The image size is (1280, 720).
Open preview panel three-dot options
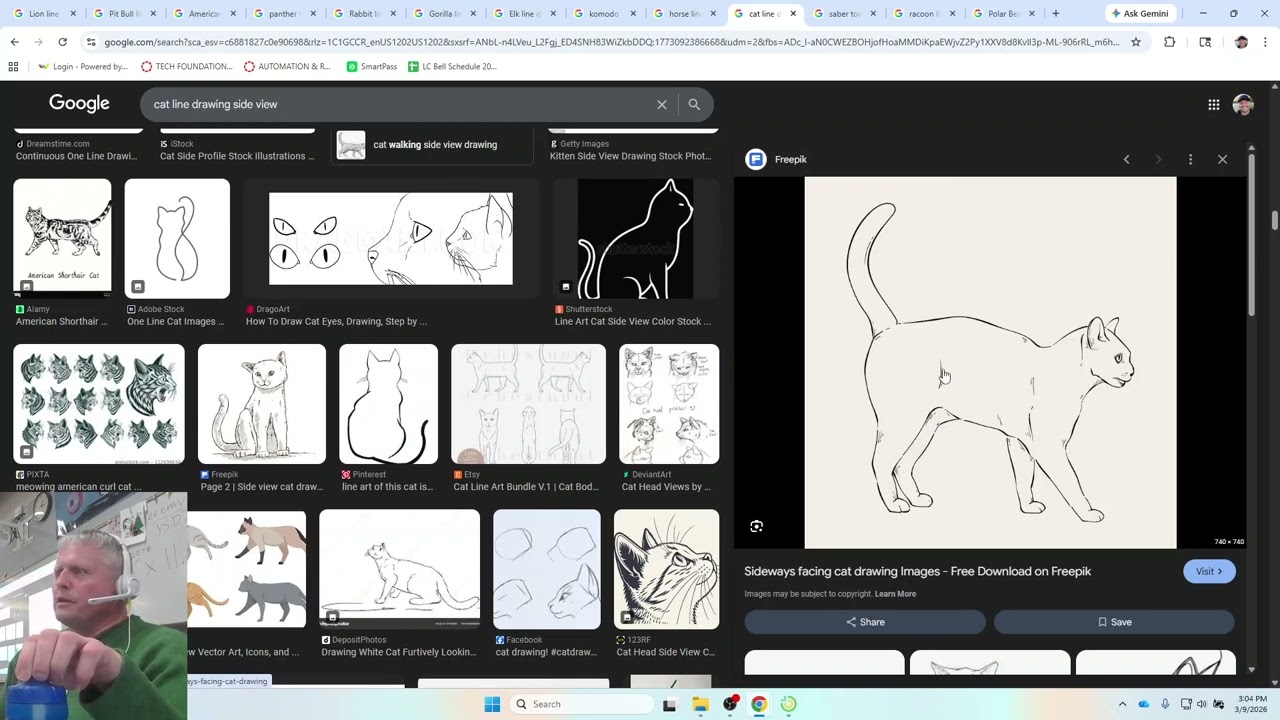(1190, 160)
